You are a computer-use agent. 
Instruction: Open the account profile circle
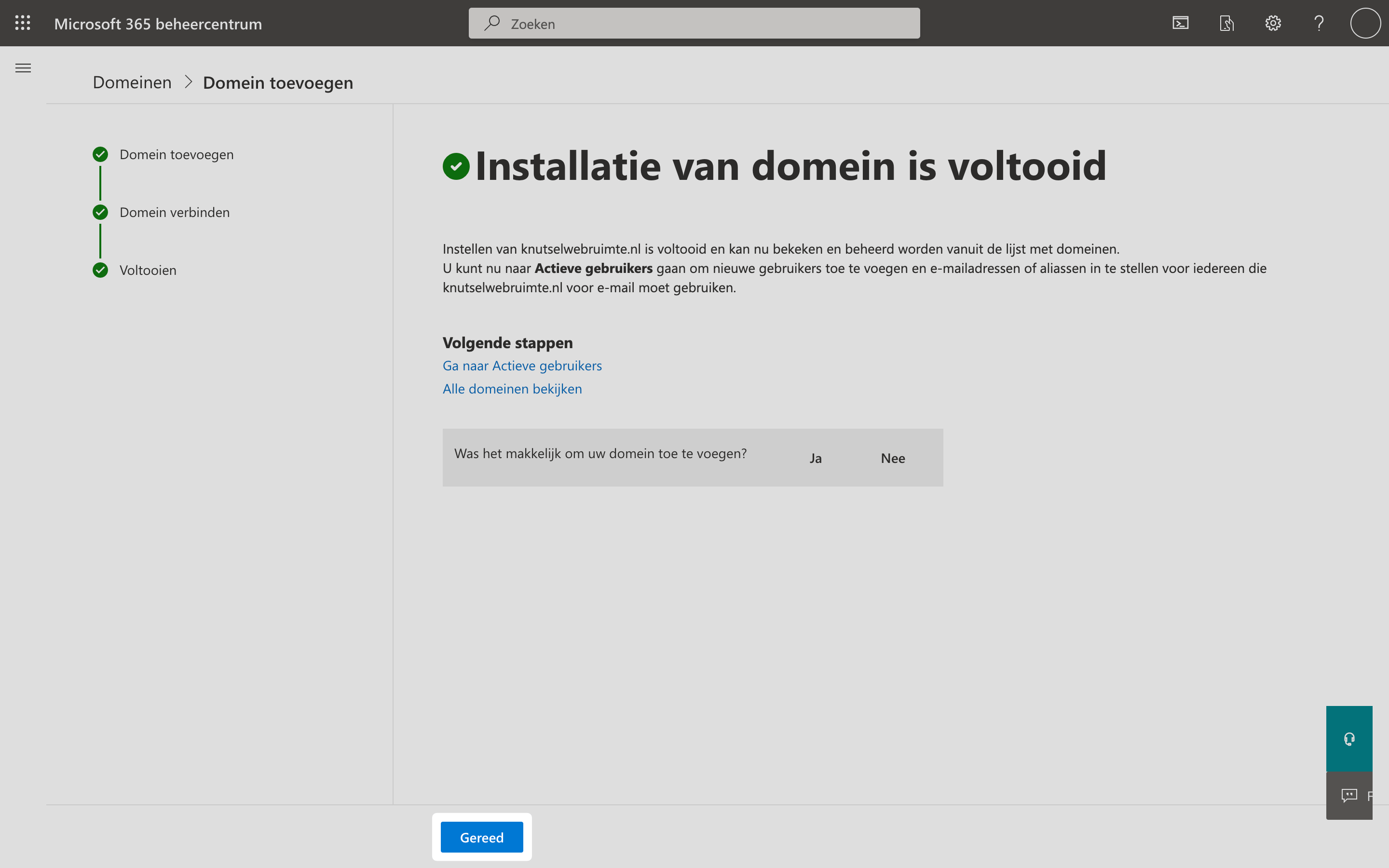coord(1365,23)
